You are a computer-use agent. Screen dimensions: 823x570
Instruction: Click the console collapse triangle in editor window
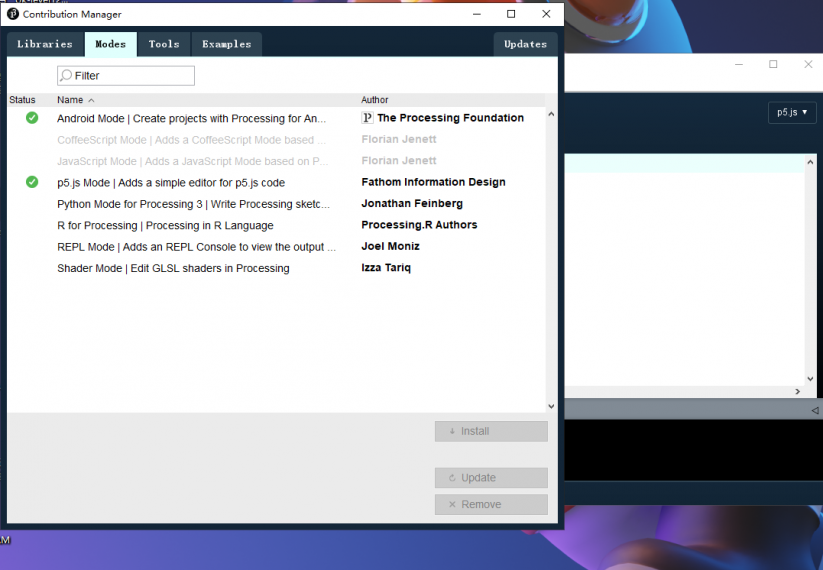(815, 410)
